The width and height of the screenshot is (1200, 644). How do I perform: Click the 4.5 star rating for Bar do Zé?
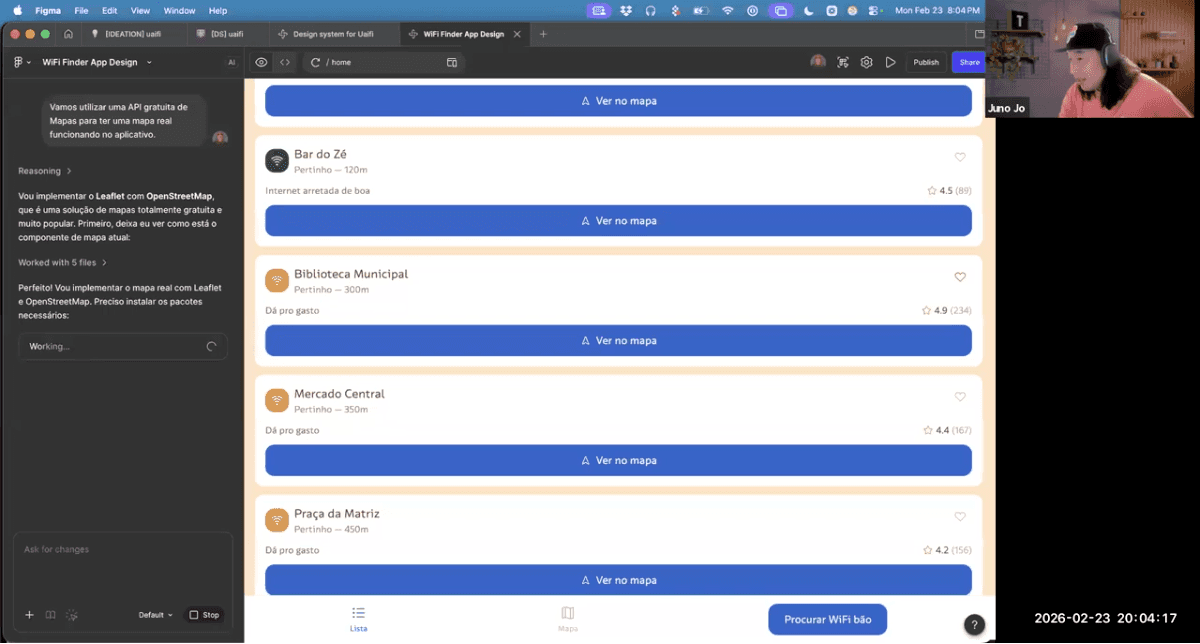coord(949,190)
